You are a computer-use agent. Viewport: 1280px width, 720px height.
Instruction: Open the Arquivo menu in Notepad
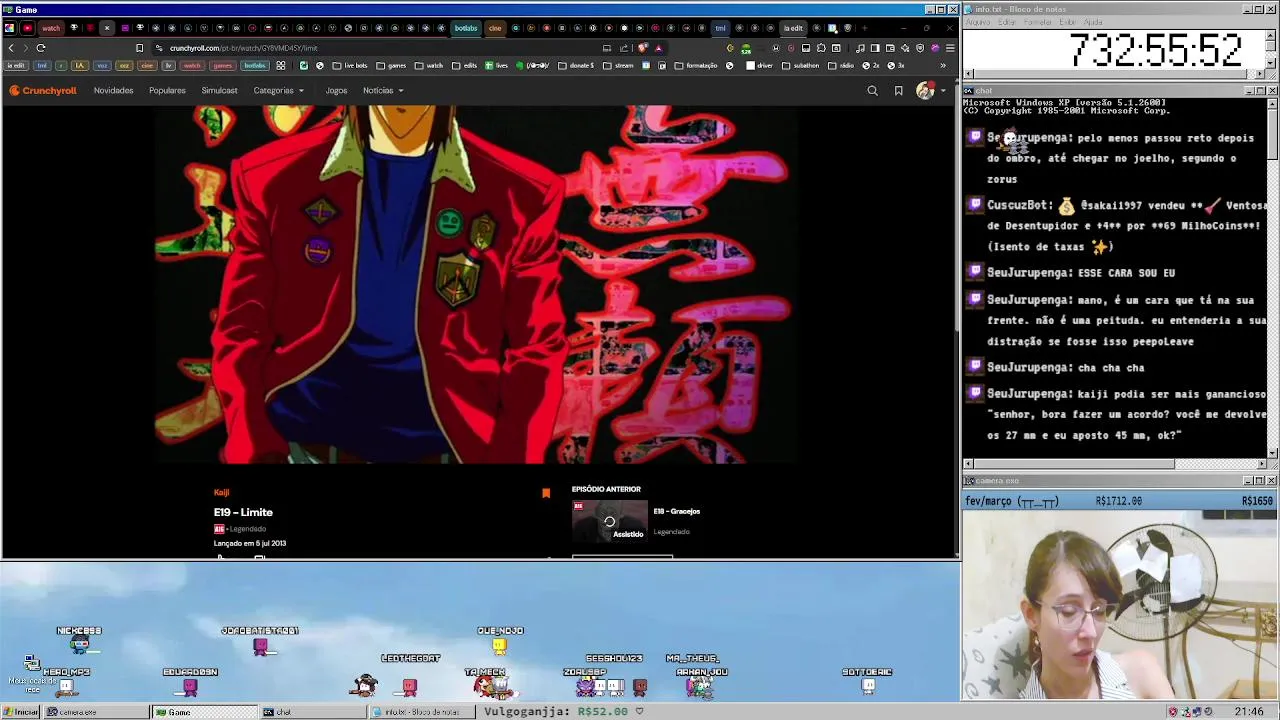[x=977, y=22]
